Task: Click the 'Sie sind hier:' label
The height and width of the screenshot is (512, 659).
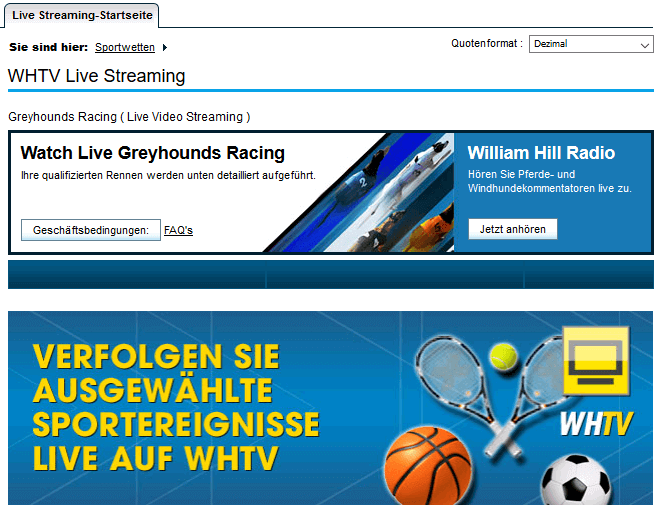Action: [48, 47]
